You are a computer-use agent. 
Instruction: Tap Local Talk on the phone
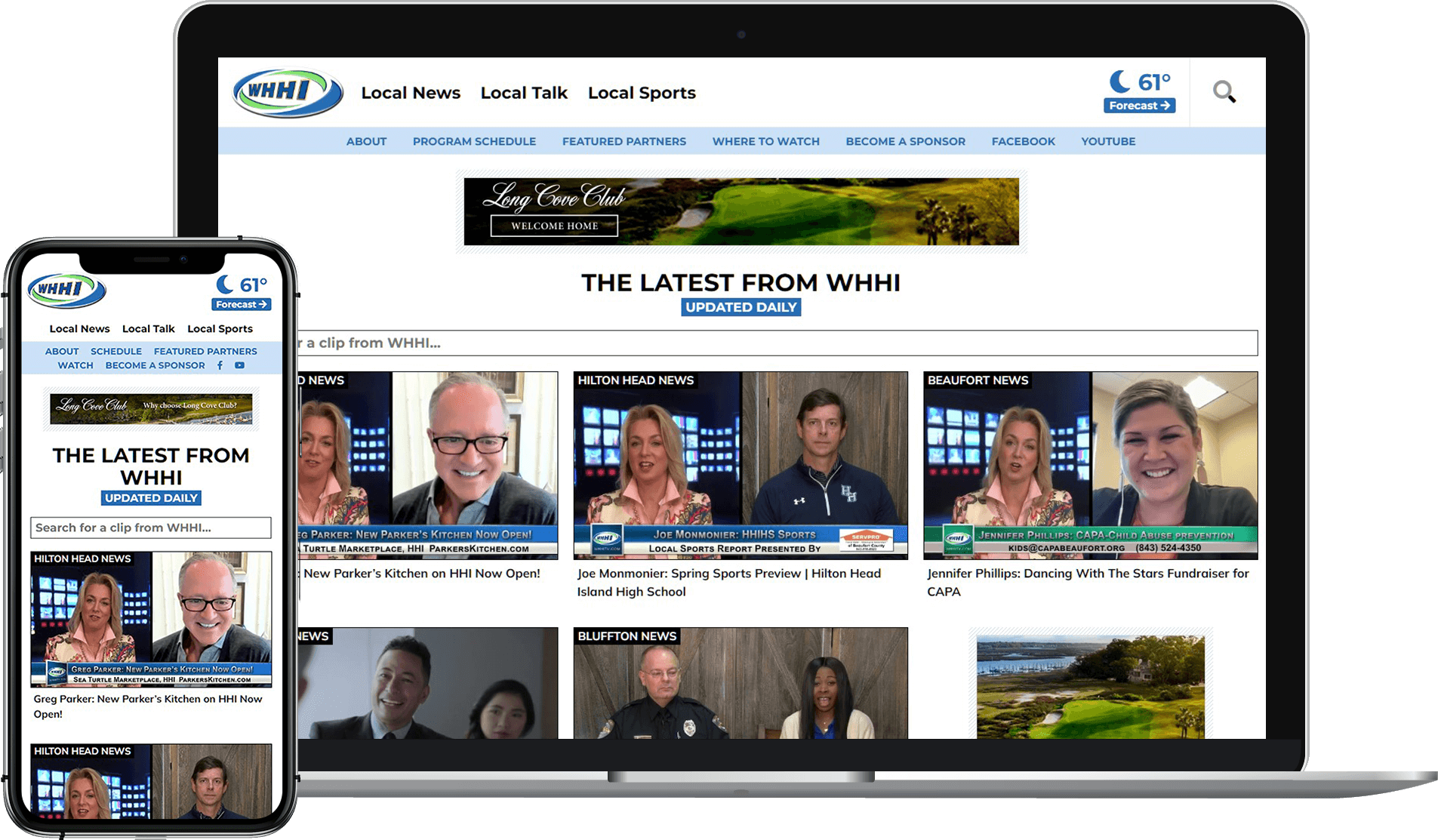point(148,329)
